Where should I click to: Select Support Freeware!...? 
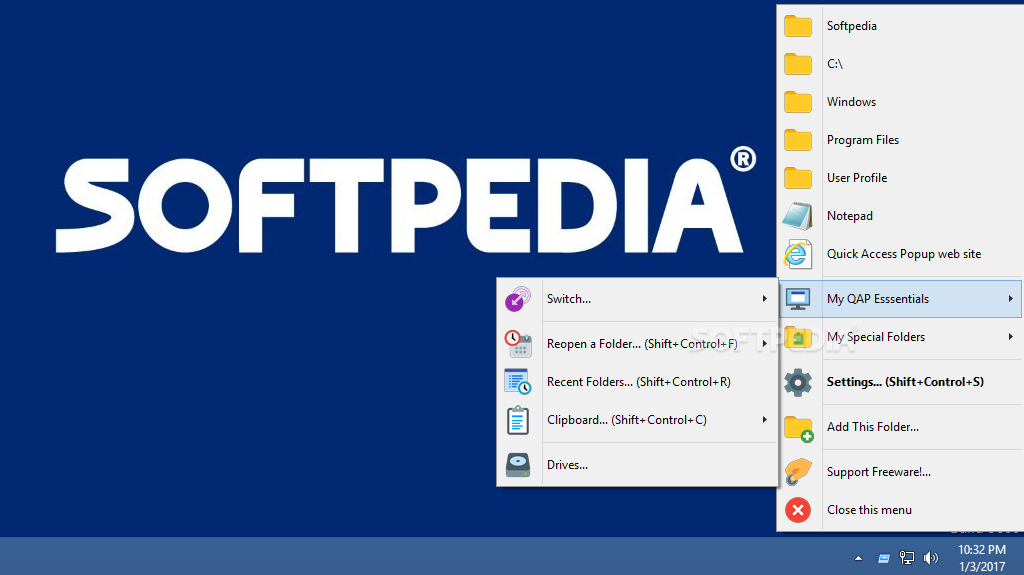[900, 472]
